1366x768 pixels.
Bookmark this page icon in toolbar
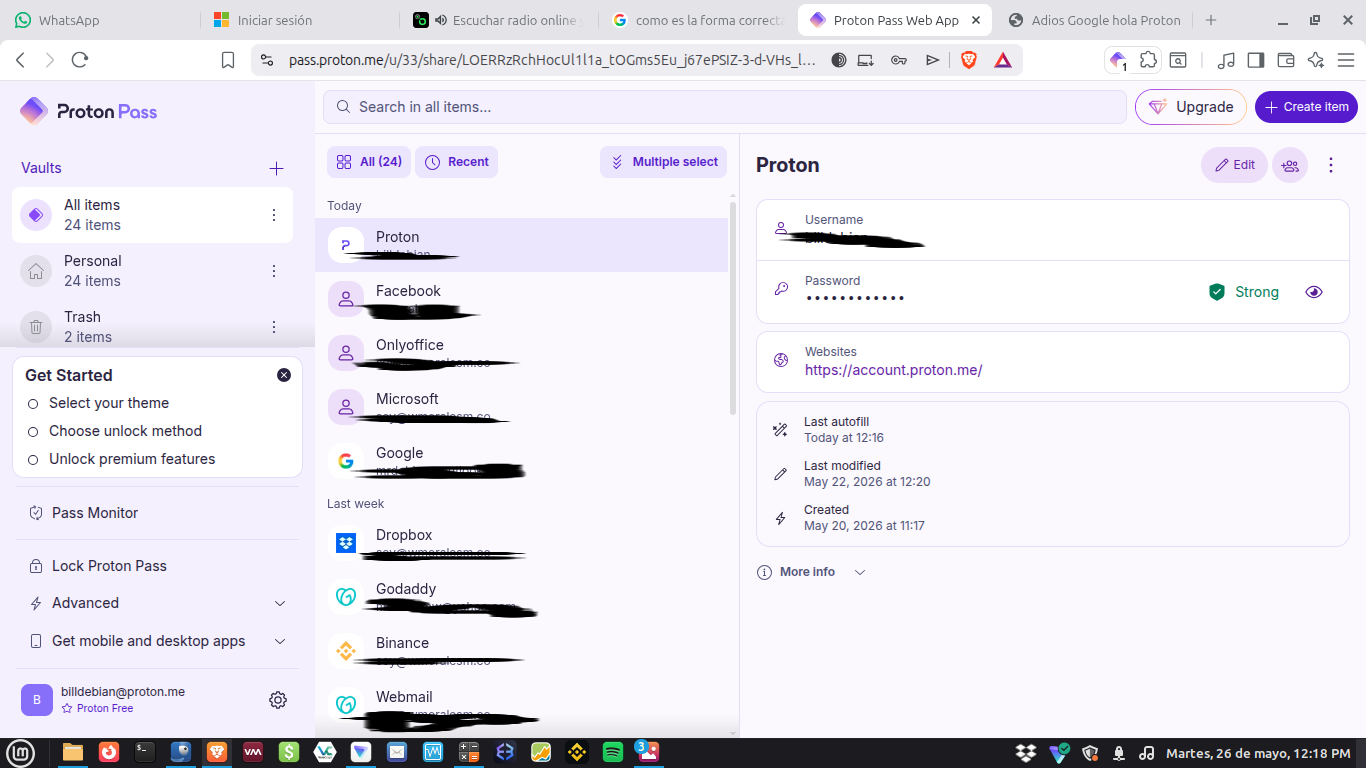[228, 60]
